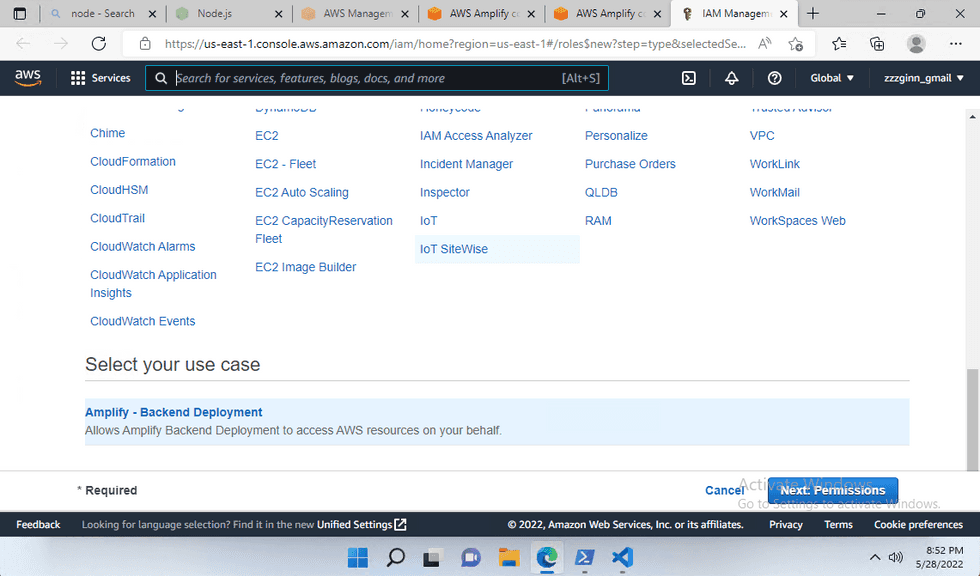Choose WorkSpaces Web service
The height and width of the screenshot is (576, 980).
click(x=798, y=221)
